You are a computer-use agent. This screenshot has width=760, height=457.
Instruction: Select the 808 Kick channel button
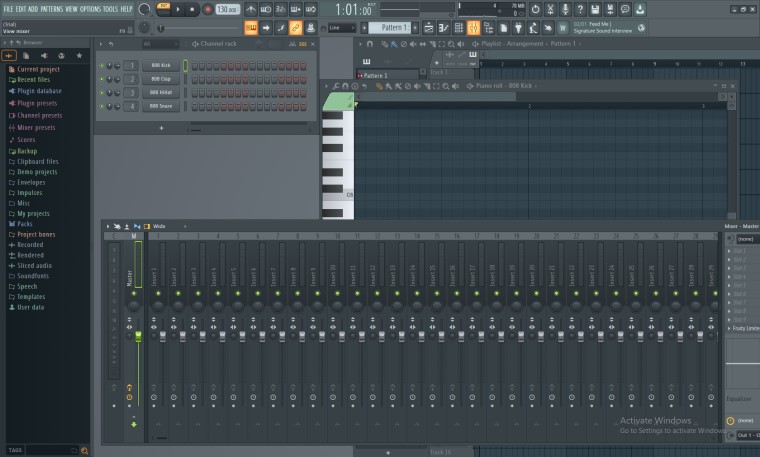pos(161,65)
